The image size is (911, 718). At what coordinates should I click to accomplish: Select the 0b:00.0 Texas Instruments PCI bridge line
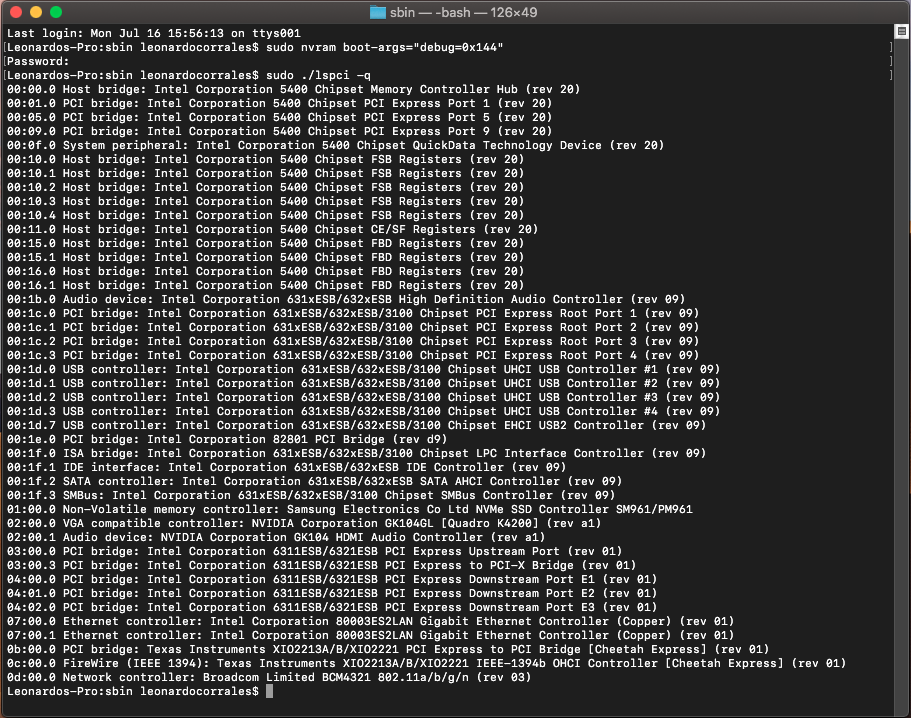click(x=388, y=649)
